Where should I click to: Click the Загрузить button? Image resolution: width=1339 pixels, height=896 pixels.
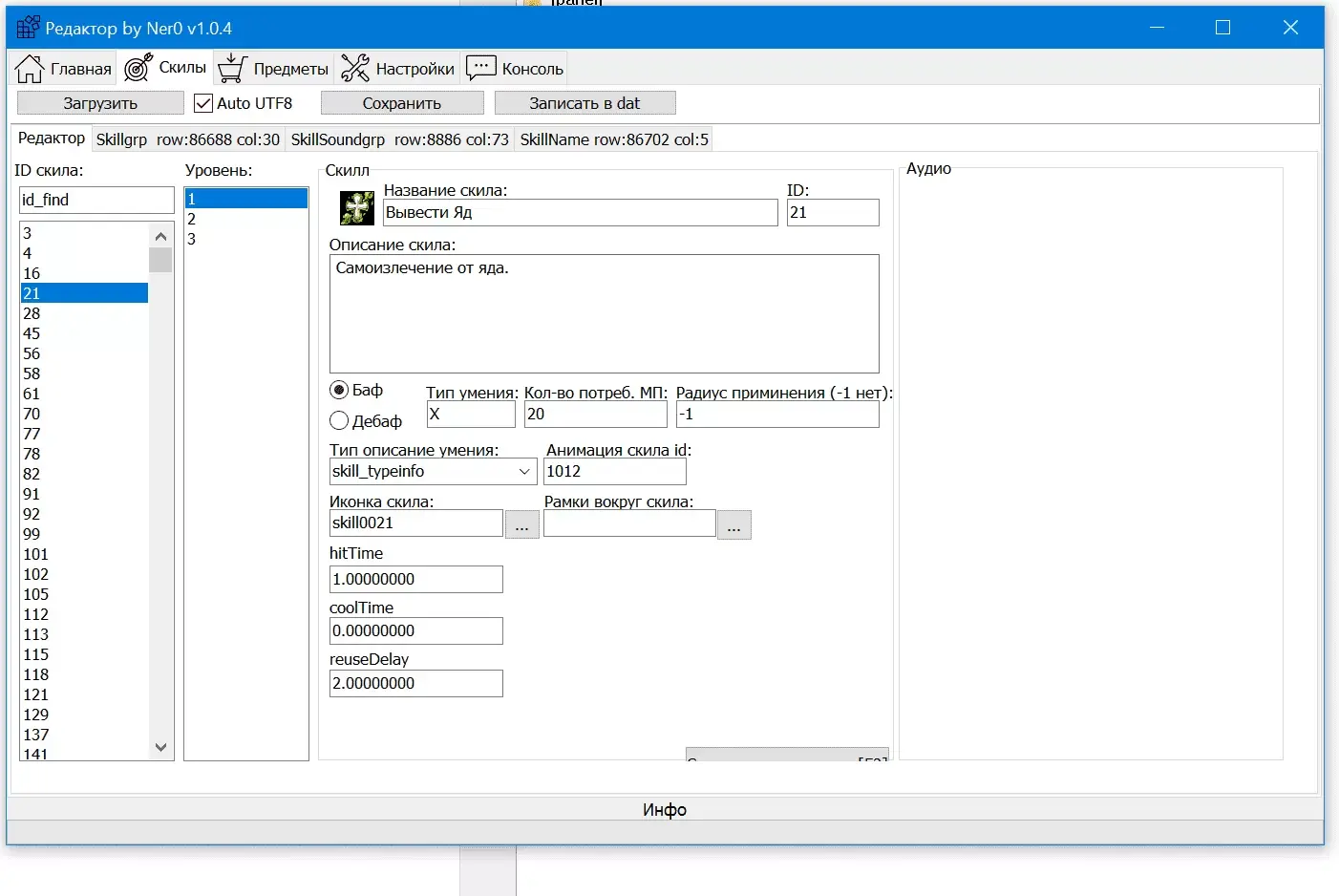tap(100, 103)
